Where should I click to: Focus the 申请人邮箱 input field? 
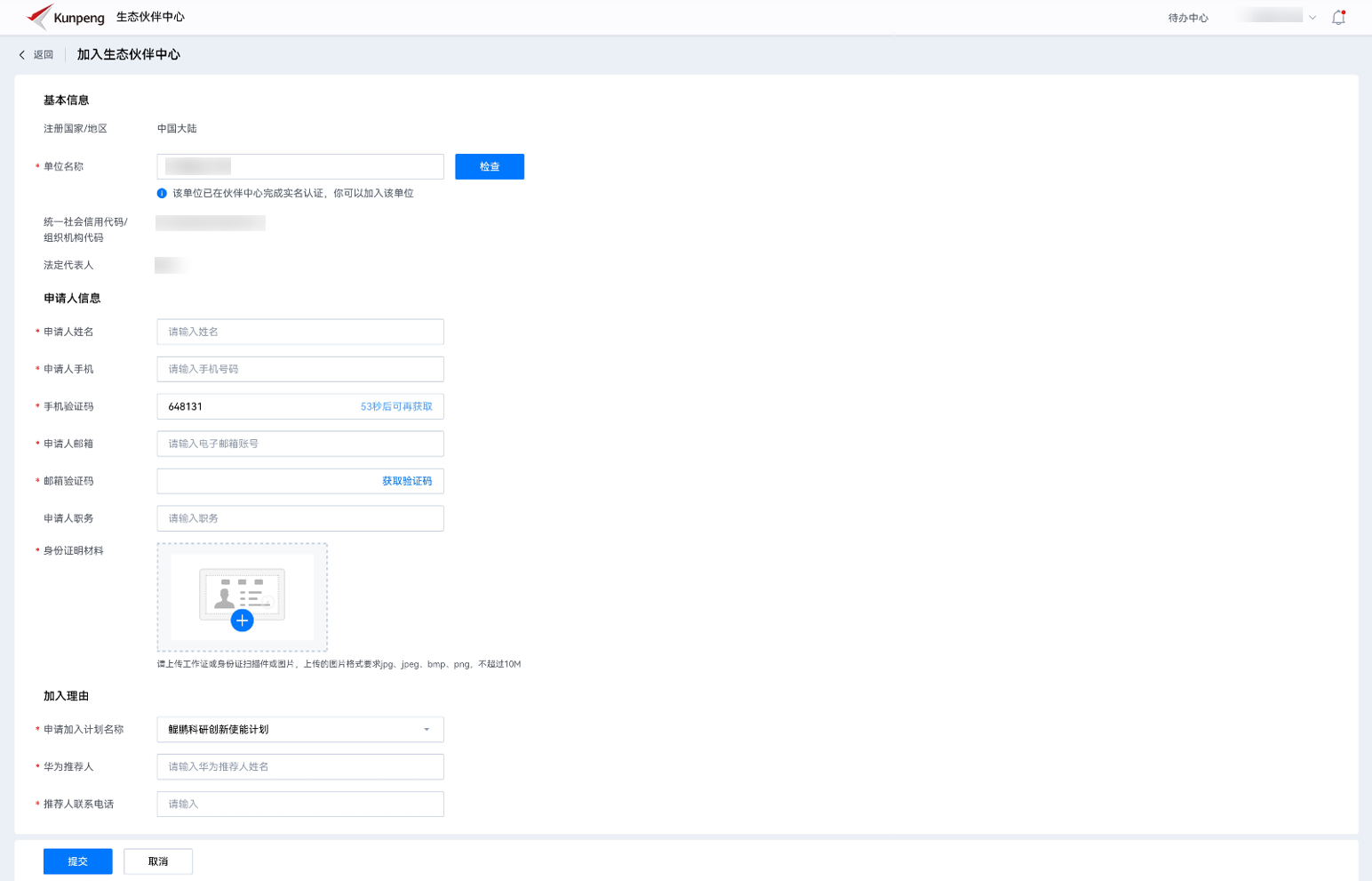(300, 444)
